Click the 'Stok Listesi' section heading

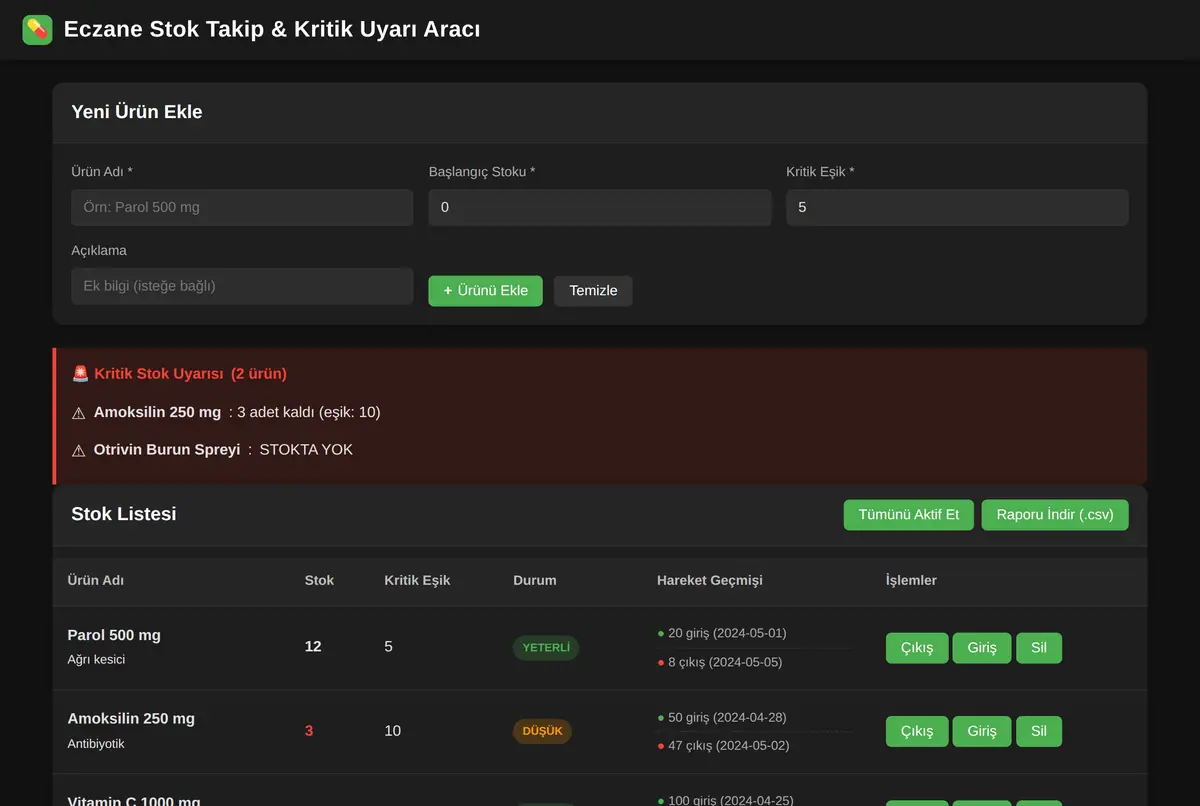(124, 514)
